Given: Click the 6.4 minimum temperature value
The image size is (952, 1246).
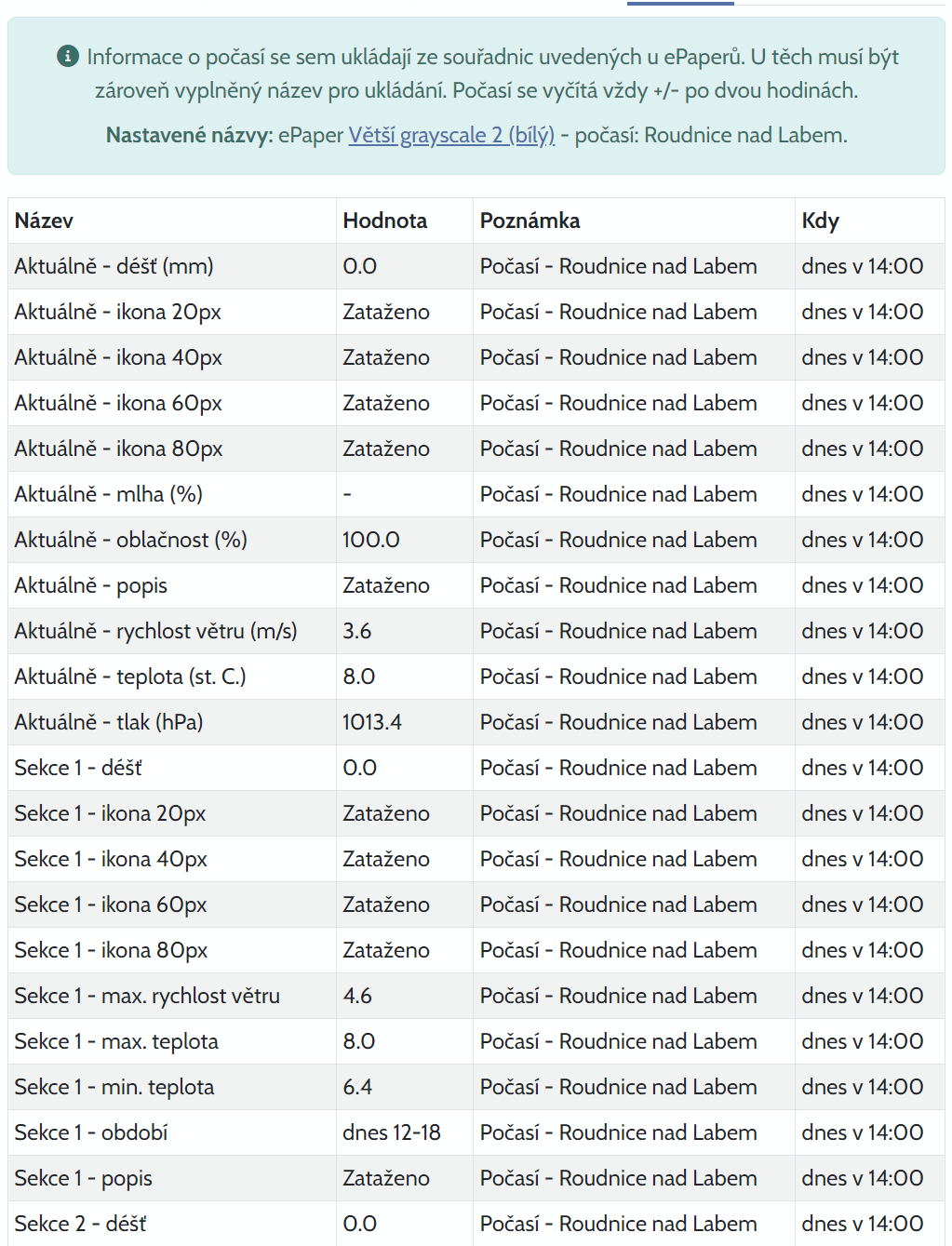Looking at the screenshot, I should coord(357,1087).
